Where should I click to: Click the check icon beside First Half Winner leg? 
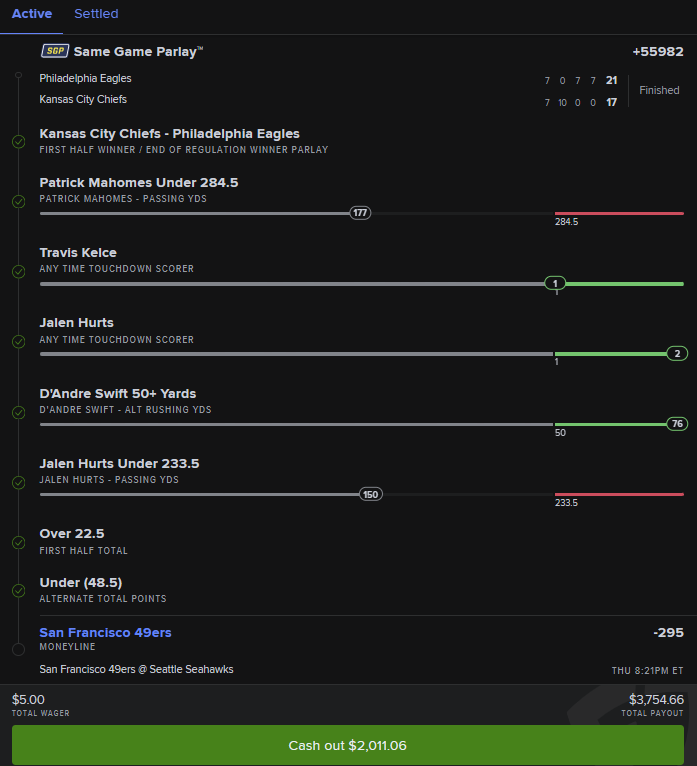(19, 142)
